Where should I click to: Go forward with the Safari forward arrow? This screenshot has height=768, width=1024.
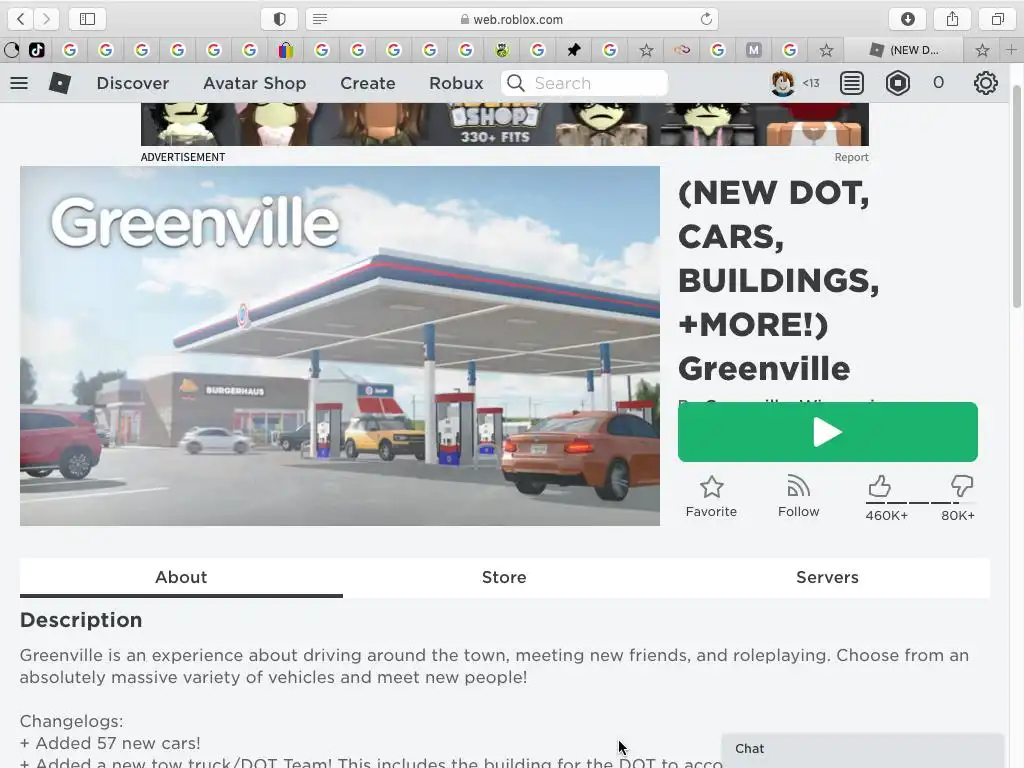click(x=46, y=19)
